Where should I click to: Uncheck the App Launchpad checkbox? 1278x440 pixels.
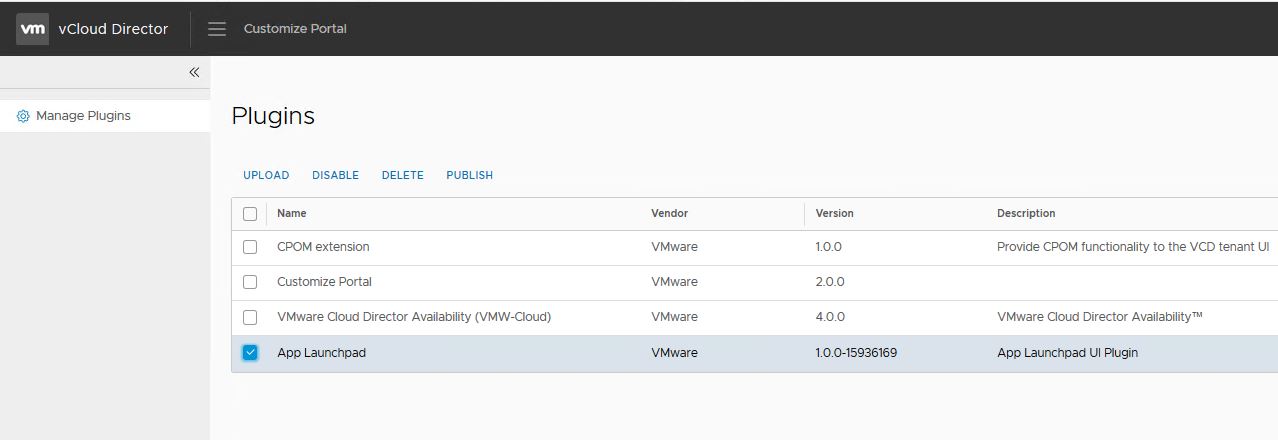click(250, 352)
